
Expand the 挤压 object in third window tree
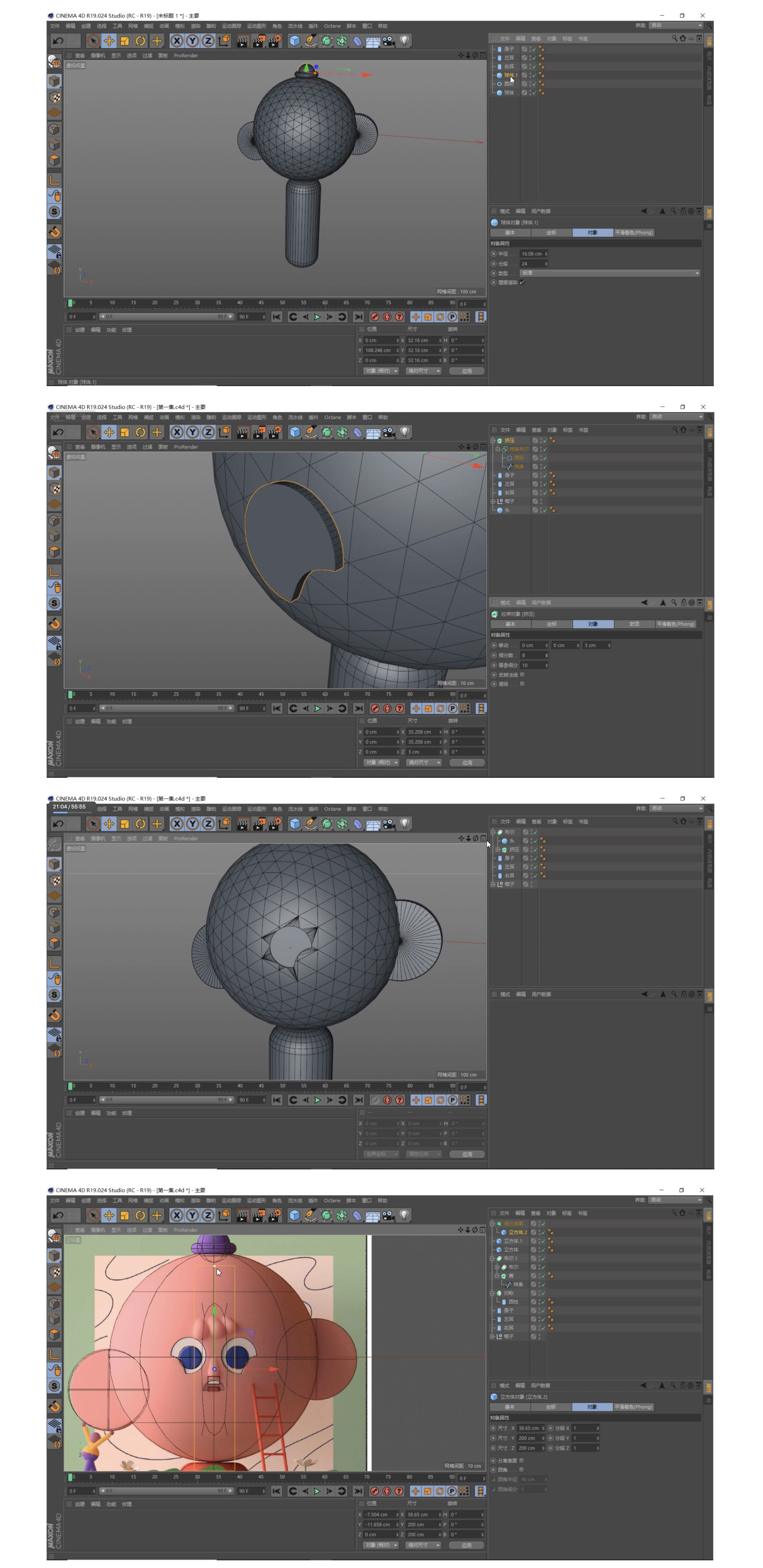coord(498,850)
